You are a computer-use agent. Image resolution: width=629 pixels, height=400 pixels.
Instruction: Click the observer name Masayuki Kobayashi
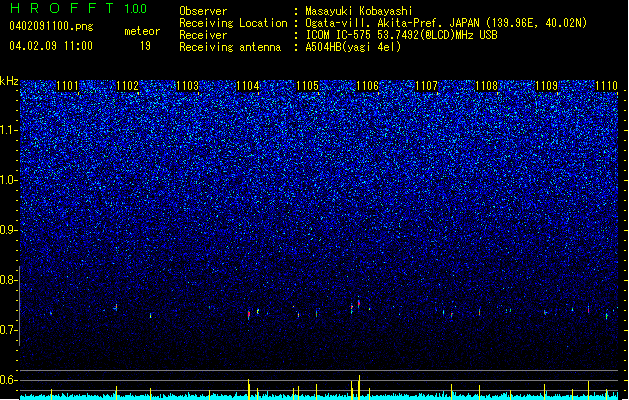tap(359, 11)
